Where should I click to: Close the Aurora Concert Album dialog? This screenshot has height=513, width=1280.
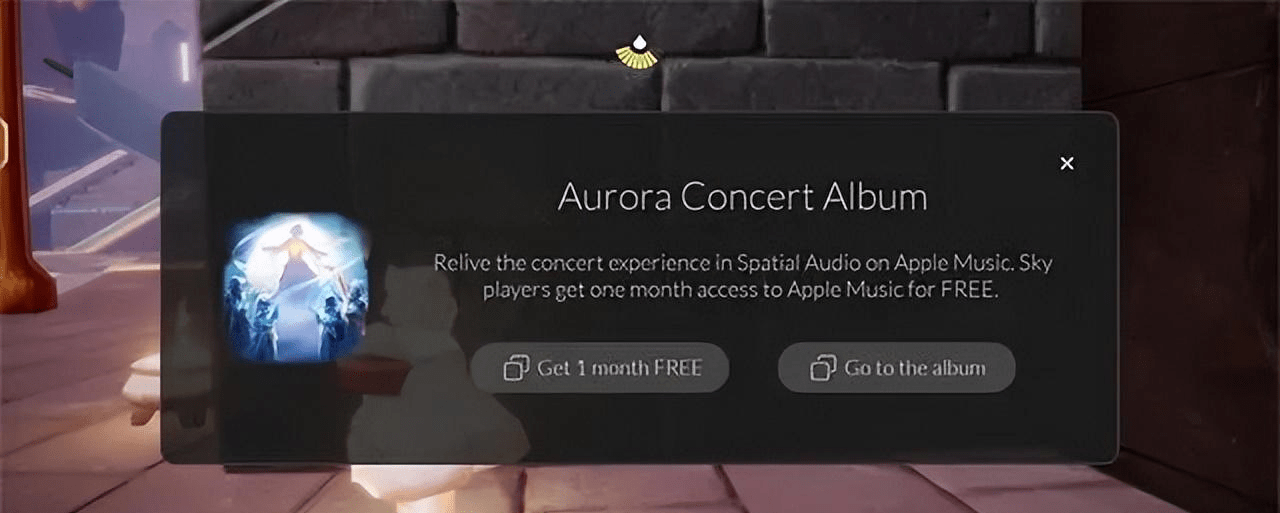[1067, 163]
